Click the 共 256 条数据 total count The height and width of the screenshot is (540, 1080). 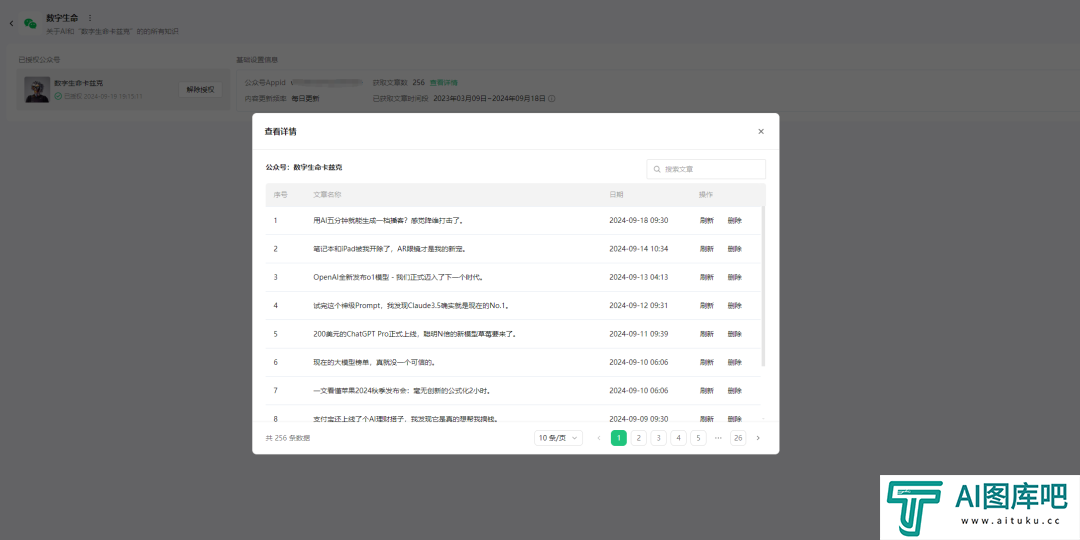coord(288,438)
